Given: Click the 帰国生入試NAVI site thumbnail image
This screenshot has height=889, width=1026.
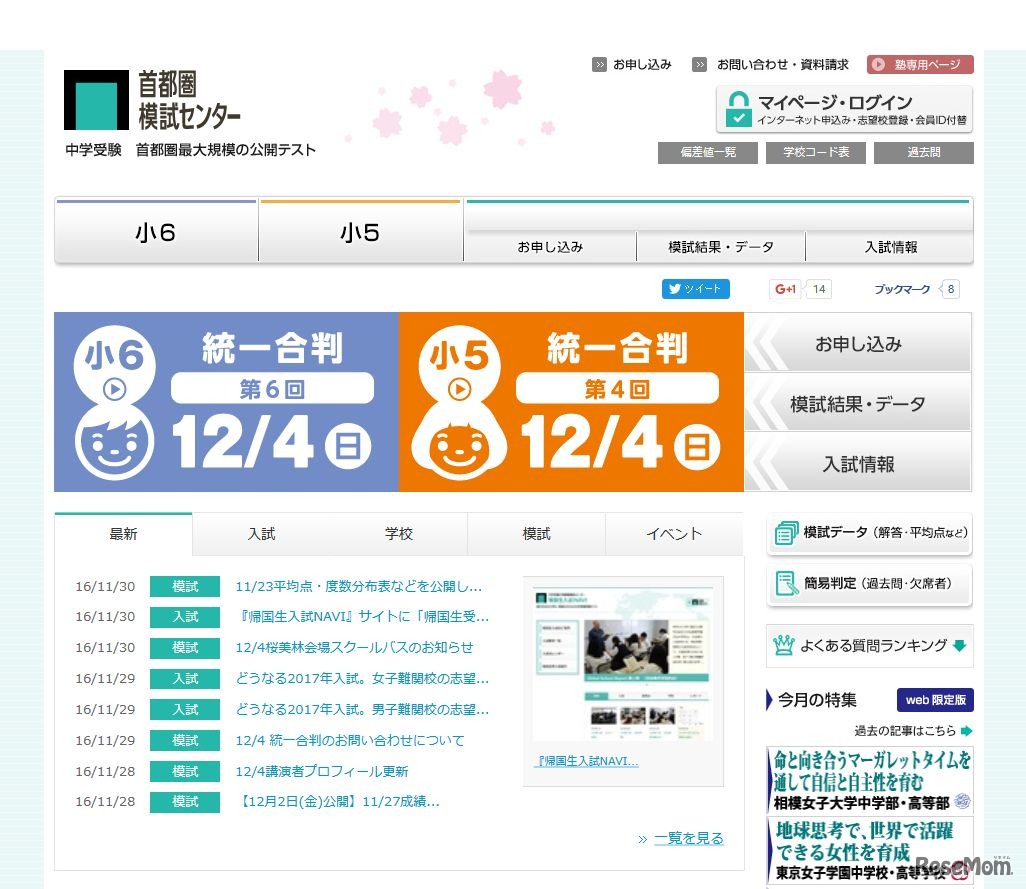Looking at the screenshot, I should pos(623,664).
